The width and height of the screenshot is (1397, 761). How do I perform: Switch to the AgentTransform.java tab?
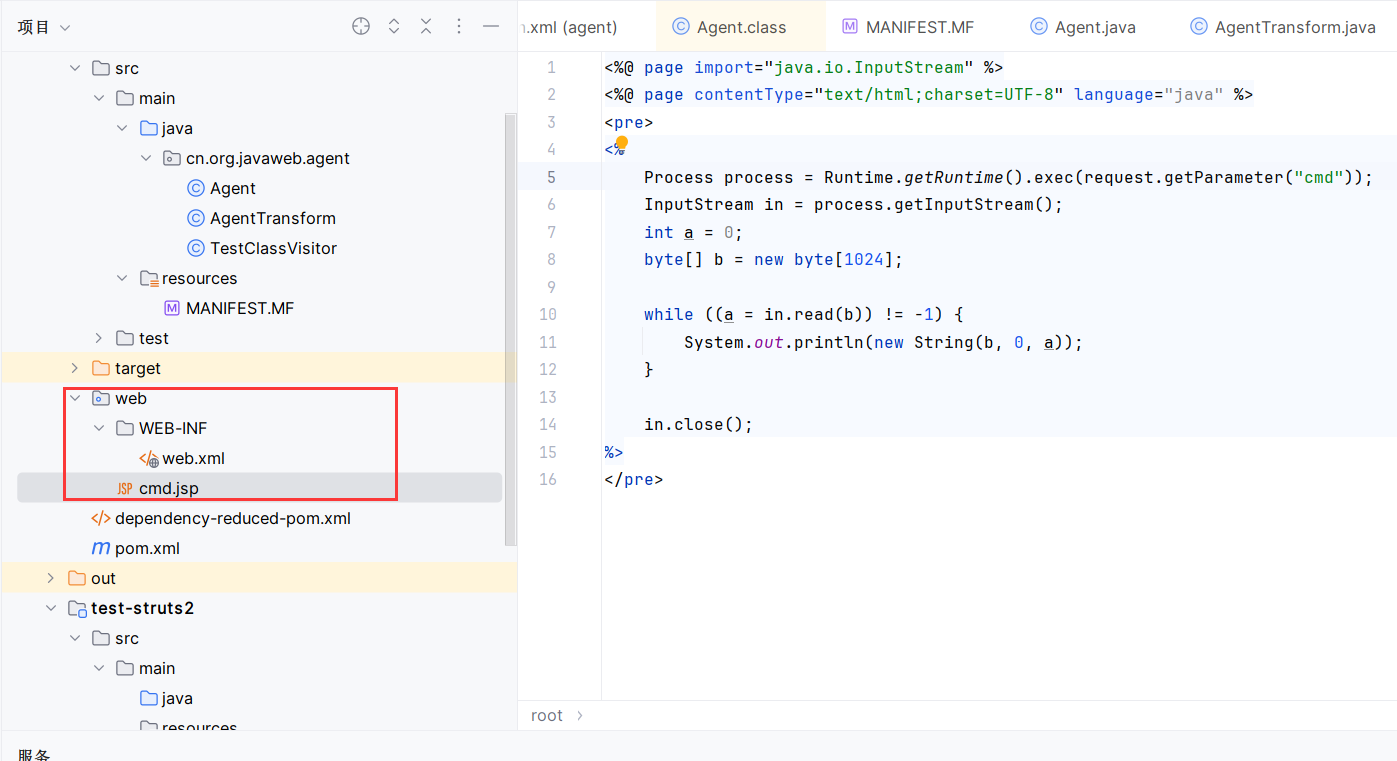tap(1285, 27)
